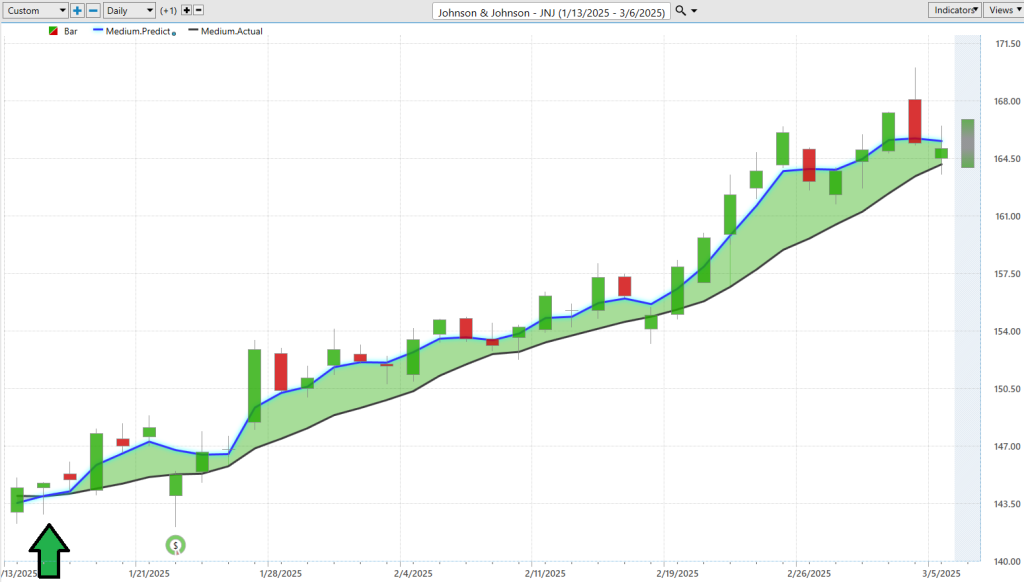This screenshot has width=1024, height=582.
Task: Click the 157.50 price axis label
Action: coord(1008,274)
